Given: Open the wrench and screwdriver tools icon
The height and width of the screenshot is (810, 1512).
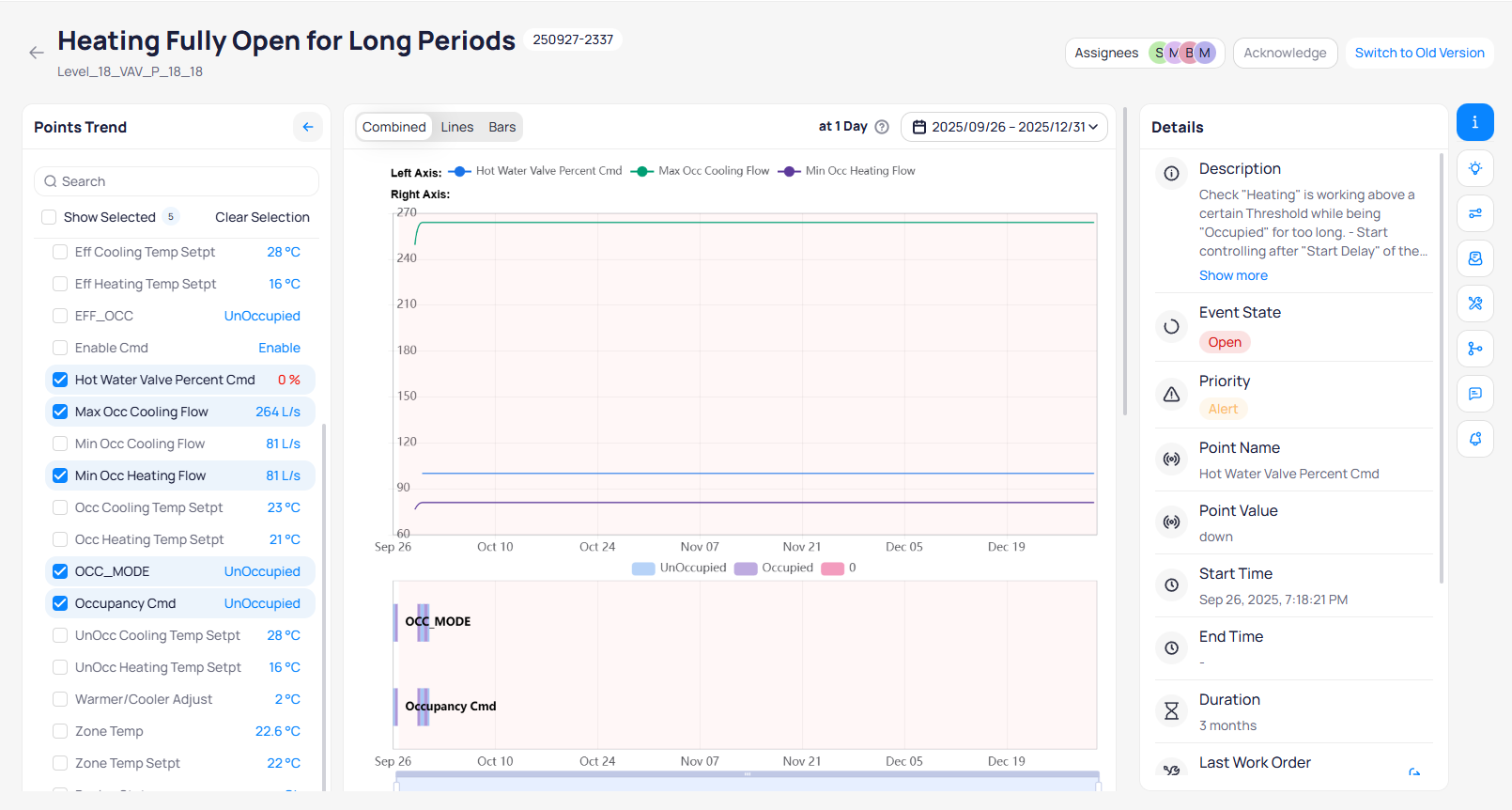Looking at the screenshot, I should pyautogui.click(x=1474, y=304).
